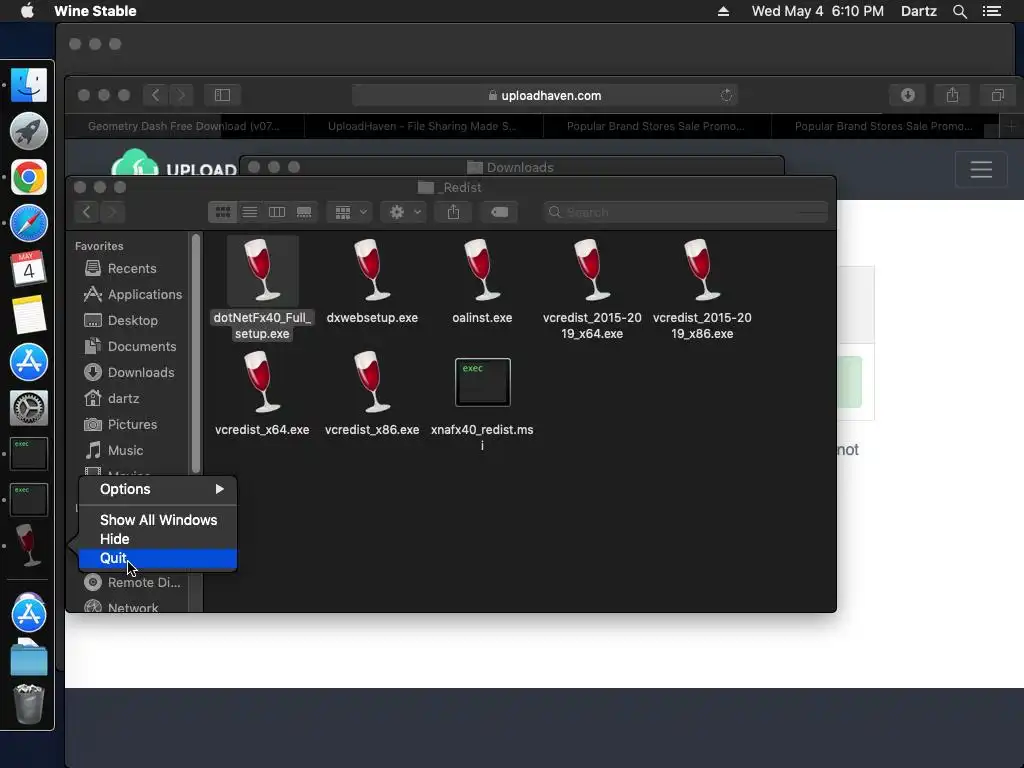Open Notes from the dock

tap(29, 314)
